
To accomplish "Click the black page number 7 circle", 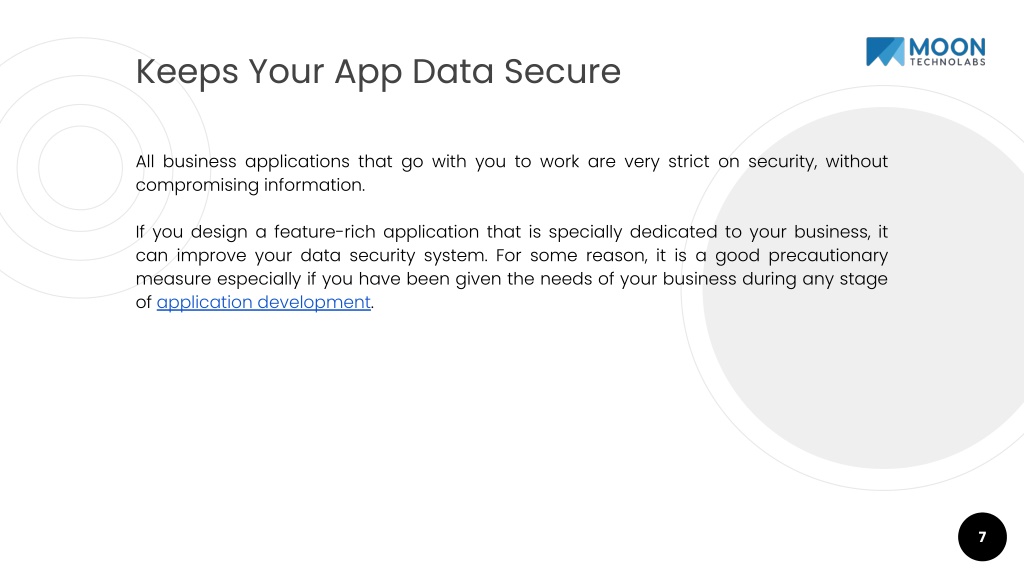I will tap(982, 537).
